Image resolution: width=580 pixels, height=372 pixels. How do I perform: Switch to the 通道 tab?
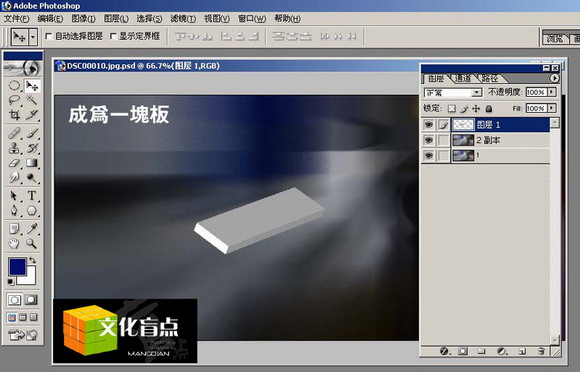pyautogui.click(x=463, y=78)
